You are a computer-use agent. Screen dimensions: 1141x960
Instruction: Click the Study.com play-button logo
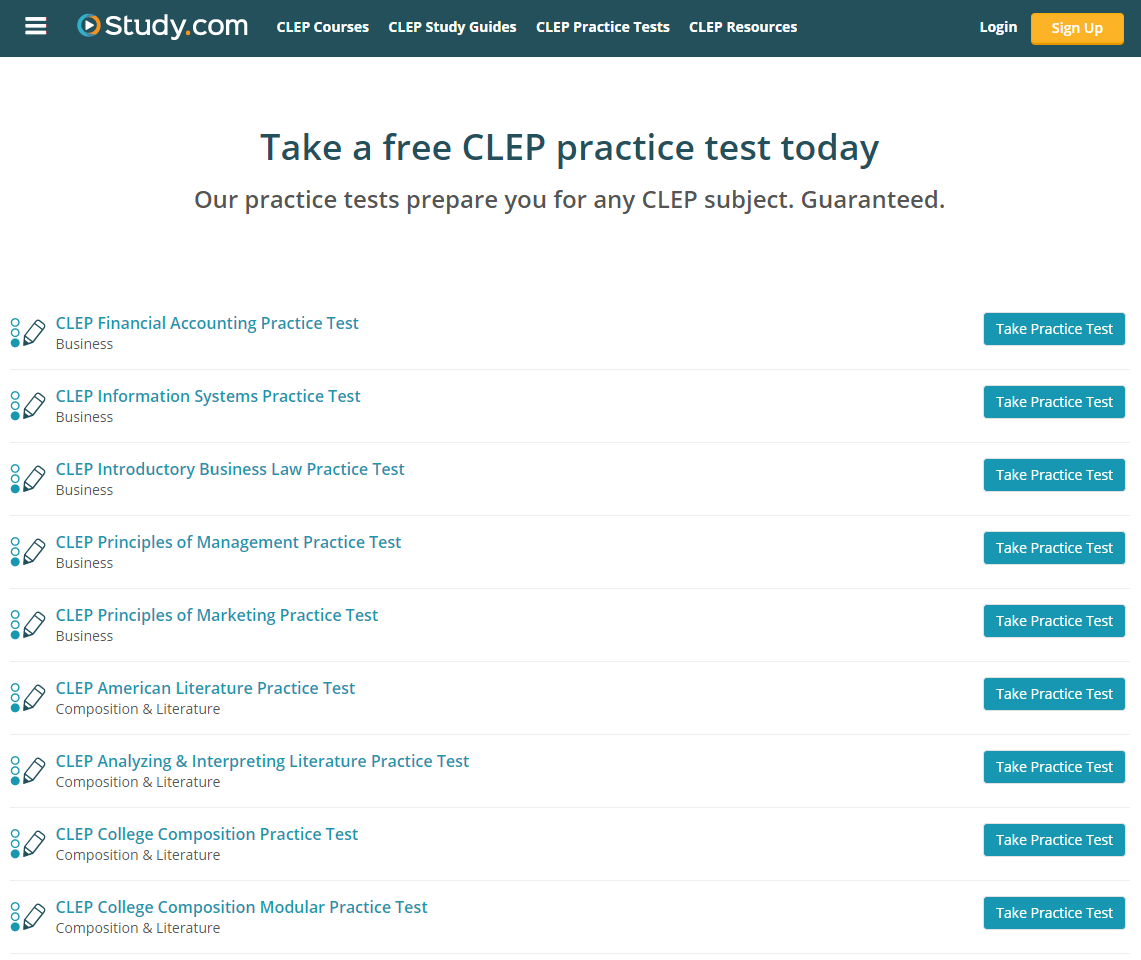tap(91, 26)
